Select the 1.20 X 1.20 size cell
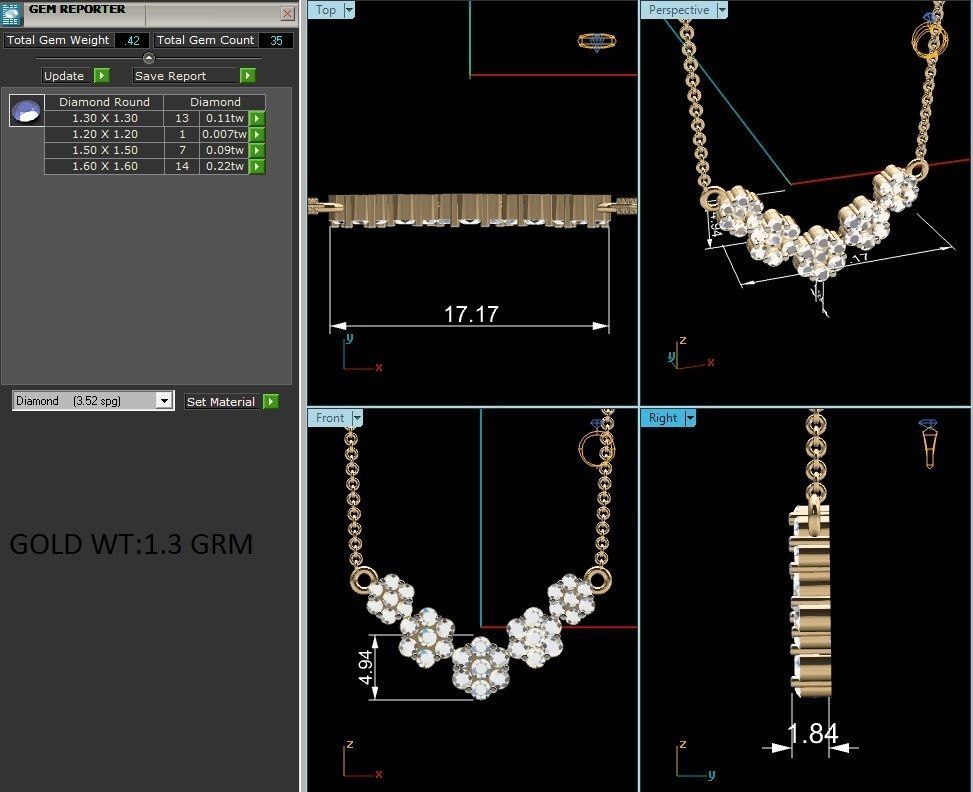Screen dimensions: 973x792 point(104,134)
